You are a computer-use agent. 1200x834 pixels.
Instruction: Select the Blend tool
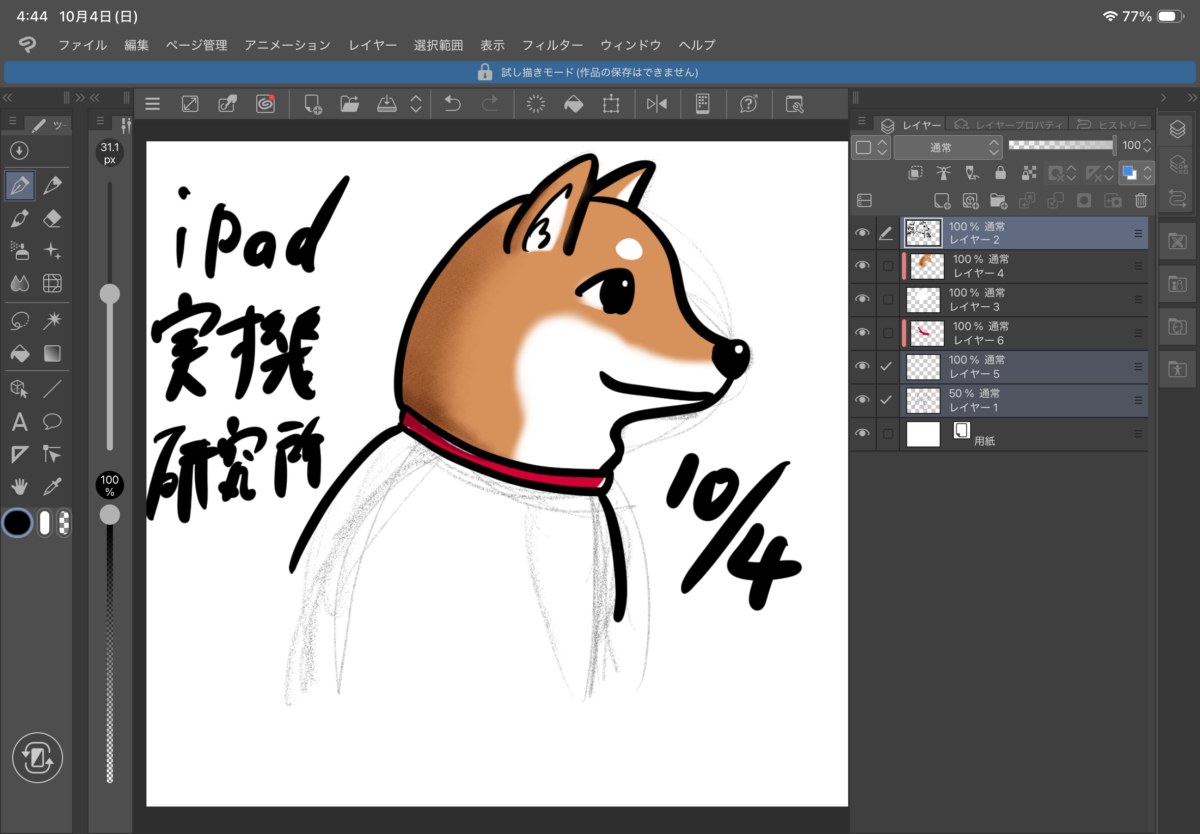[19, 283]
